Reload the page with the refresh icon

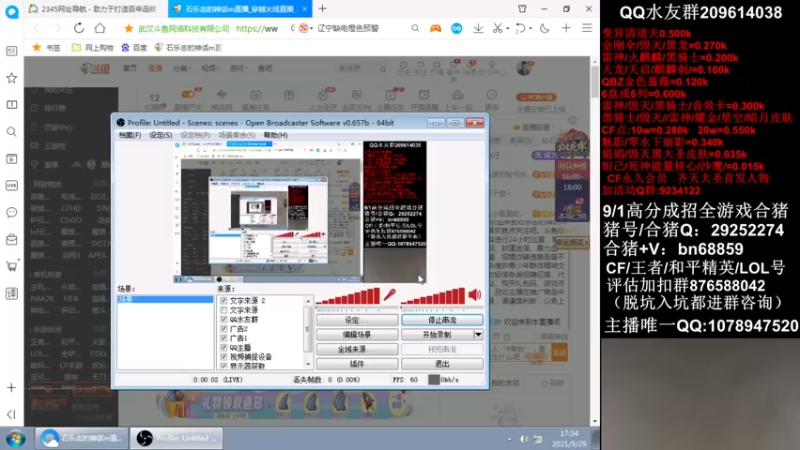(x=79, y=28)
